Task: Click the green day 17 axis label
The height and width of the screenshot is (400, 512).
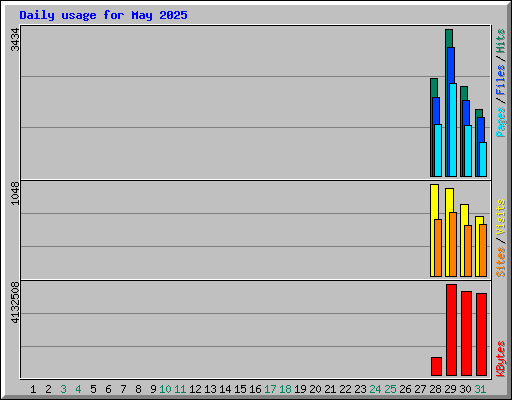Action: [270, 389]
